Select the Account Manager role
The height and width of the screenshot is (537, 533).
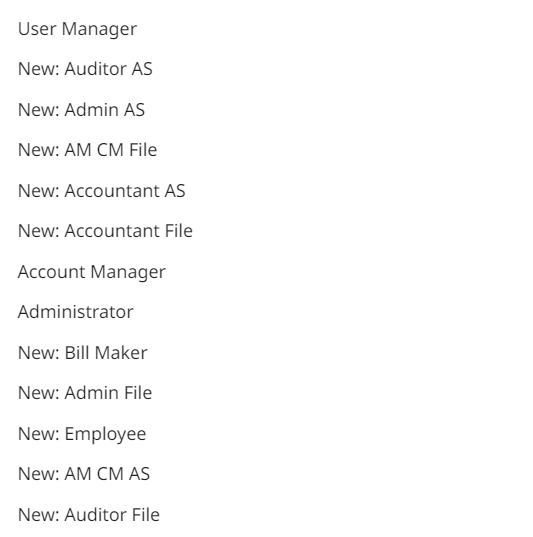click(x=92, y=272)
